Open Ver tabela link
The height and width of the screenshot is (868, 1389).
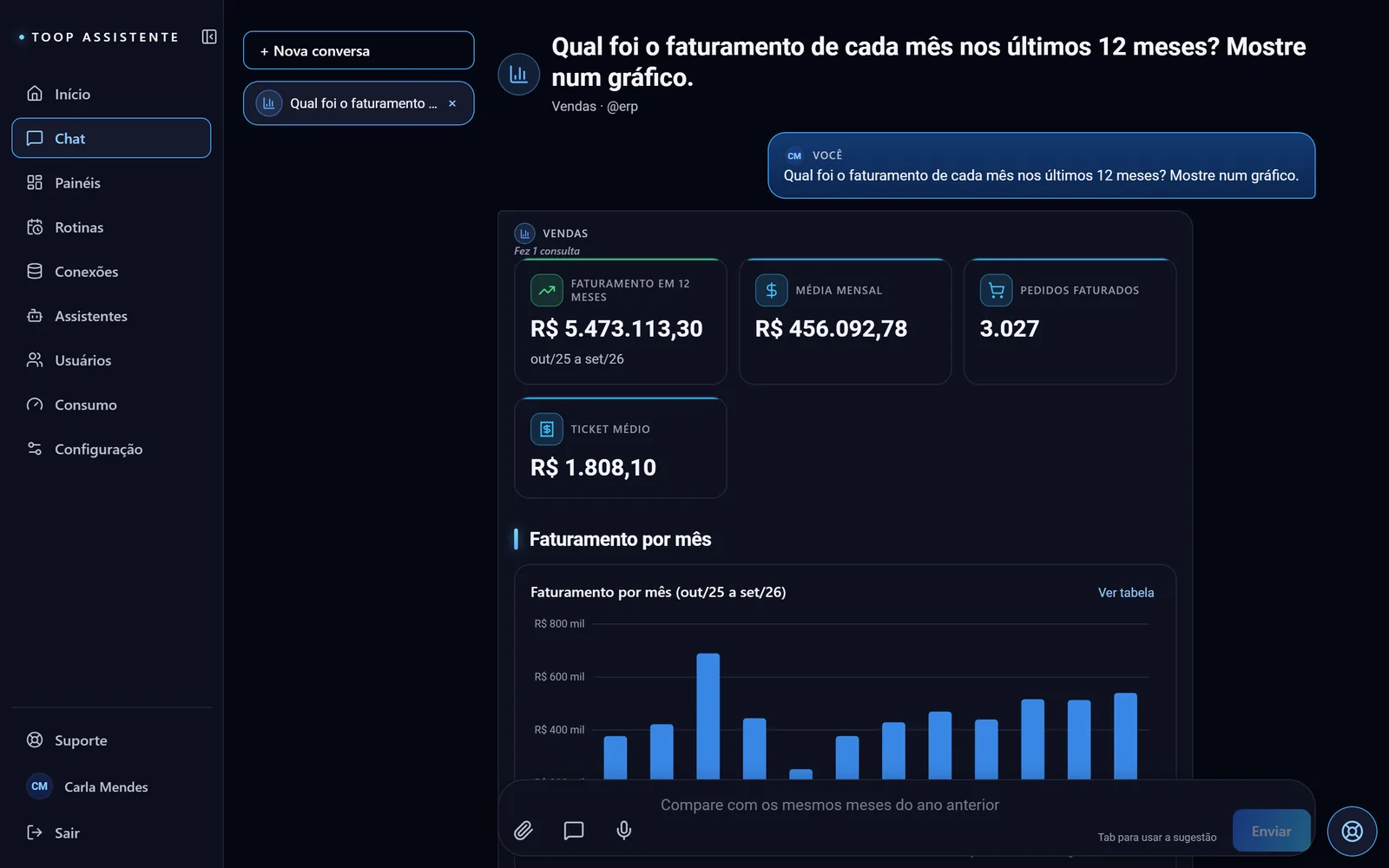[1126, 592]
